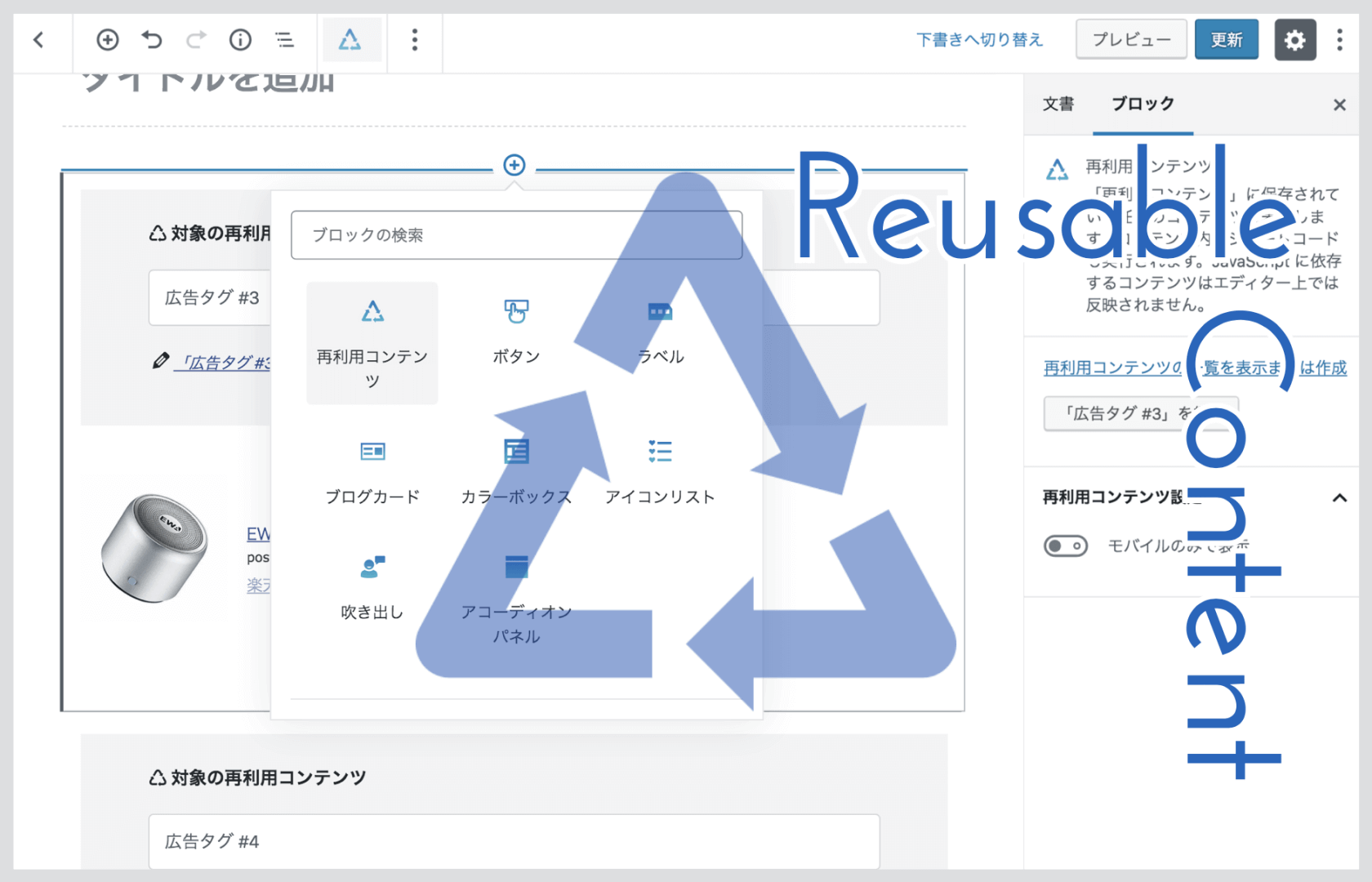Screen dimensions: 1372x882
Task: Open the content structure info icon
Action: pyautogui.click(x=240, y=39)
